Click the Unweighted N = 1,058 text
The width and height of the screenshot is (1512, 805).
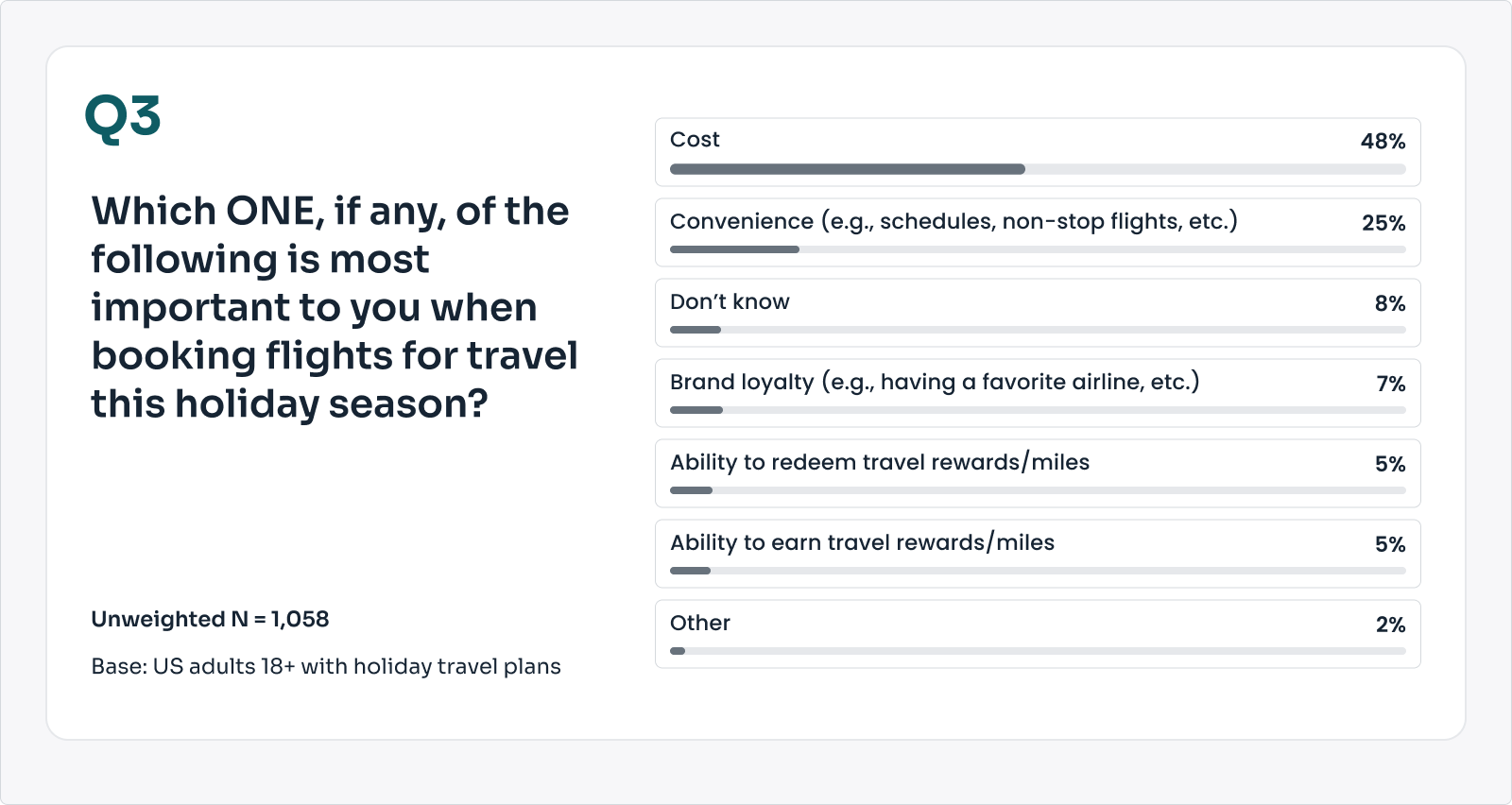210,619
